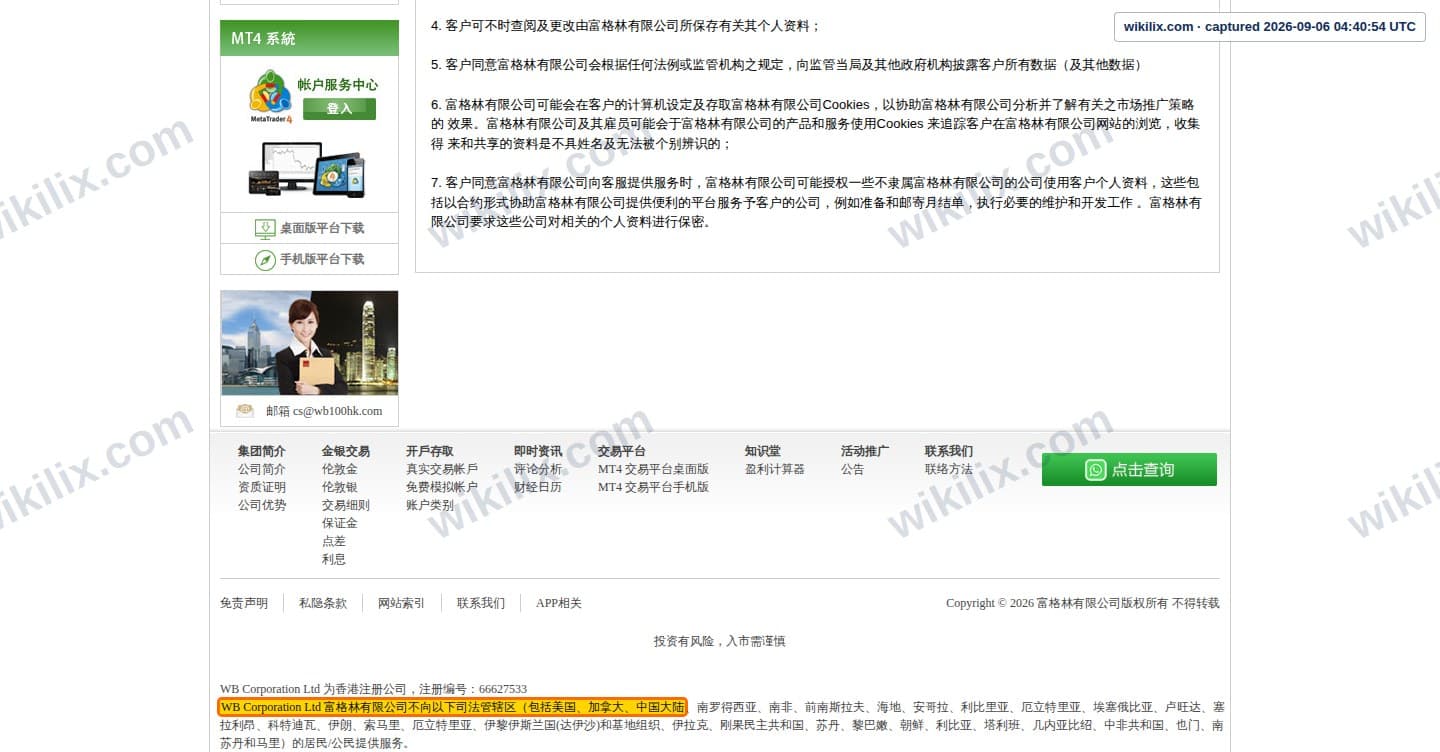Click the email envelope icon

(245, 411)
